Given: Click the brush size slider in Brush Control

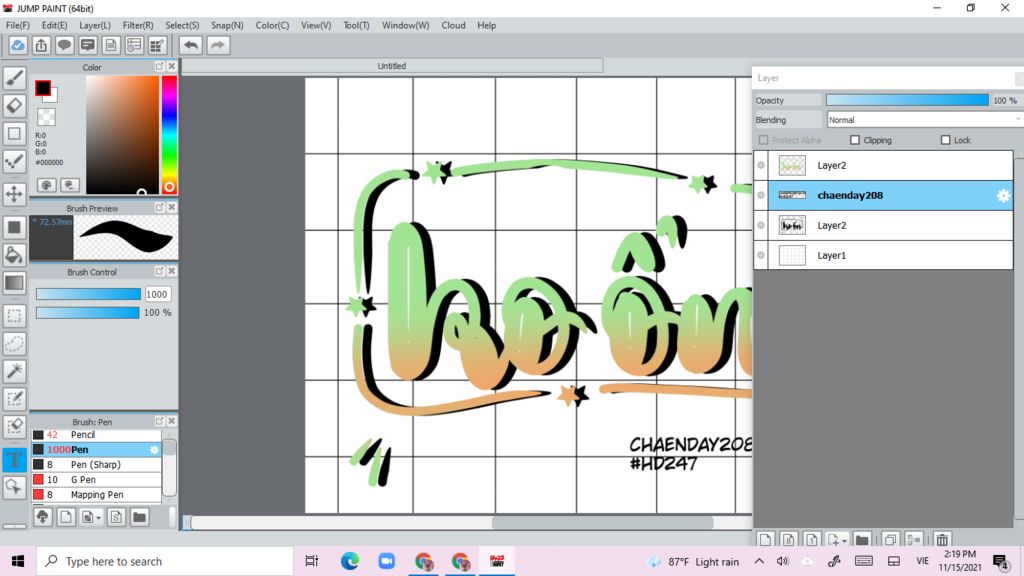Looking at the screenshot, I should click(88, 295).
